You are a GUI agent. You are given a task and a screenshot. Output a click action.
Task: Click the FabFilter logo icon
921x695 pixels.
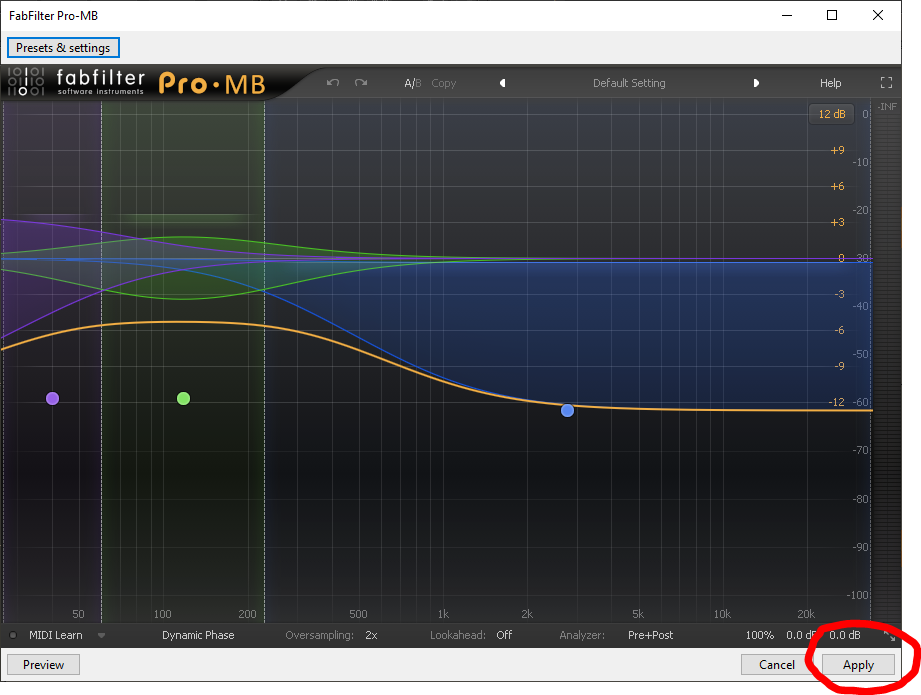point(26,82)
